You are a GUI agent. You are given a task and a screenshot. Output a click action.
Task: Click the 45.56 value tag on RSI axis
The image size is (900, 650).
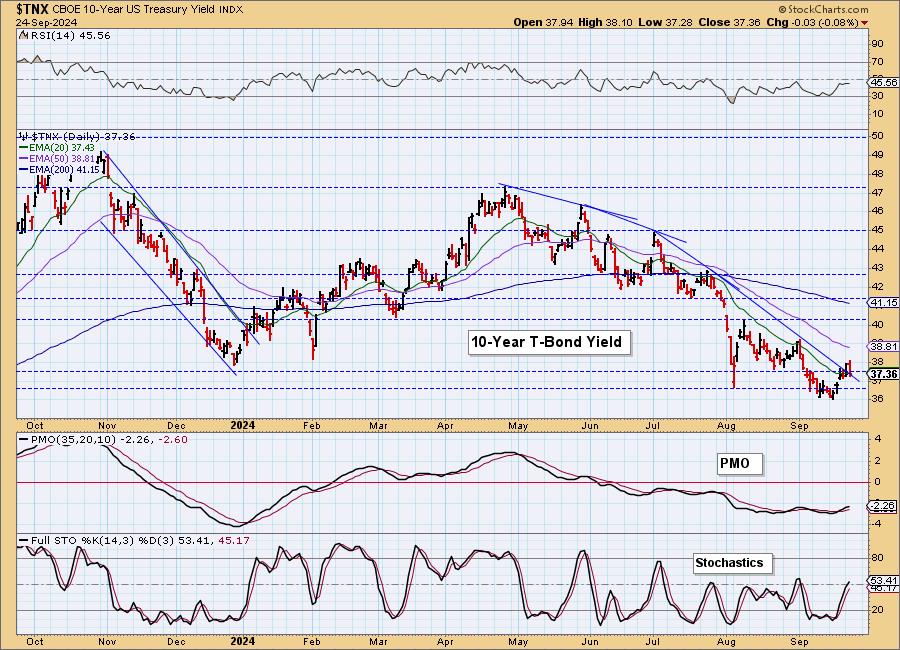pos(884,82)
